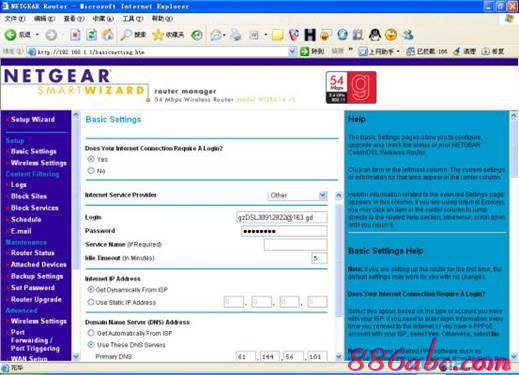Click the yellow smiley face toolbar icon
Screen dimensions: 519x375
point(391,35)
